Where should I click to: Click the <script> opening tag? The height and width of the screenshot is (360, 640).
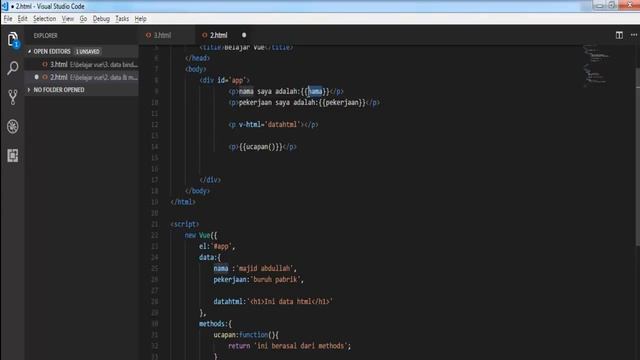pos(185,224)
